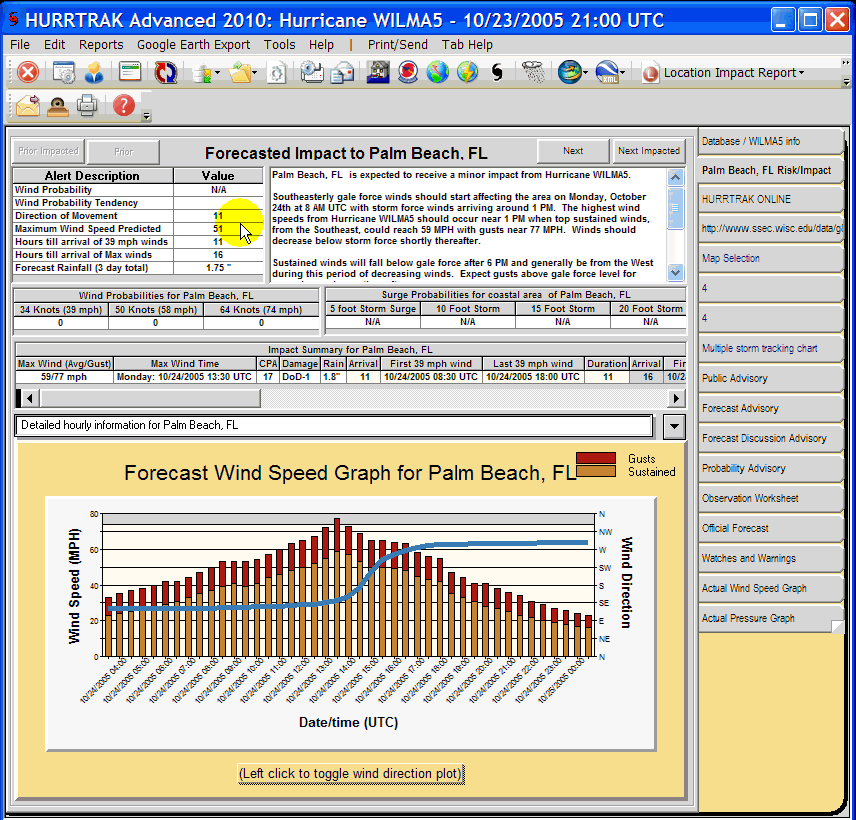Screen dimensions: 856x820
Task: Open the XML globe dropdown arrow
Action: (622, 73)
